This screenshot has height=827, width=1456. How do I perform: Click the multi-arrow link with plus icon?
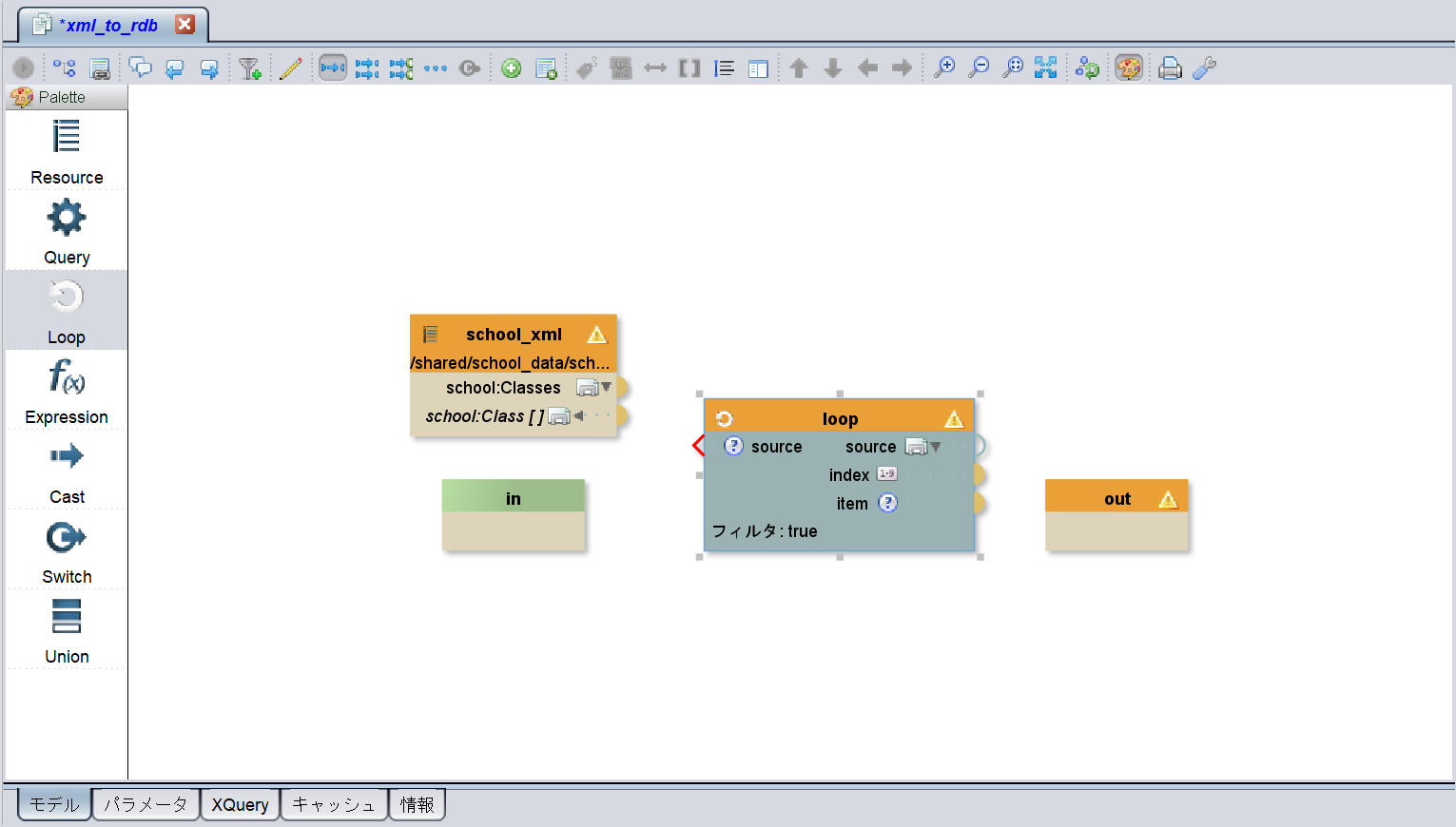(x=401, y=68)
